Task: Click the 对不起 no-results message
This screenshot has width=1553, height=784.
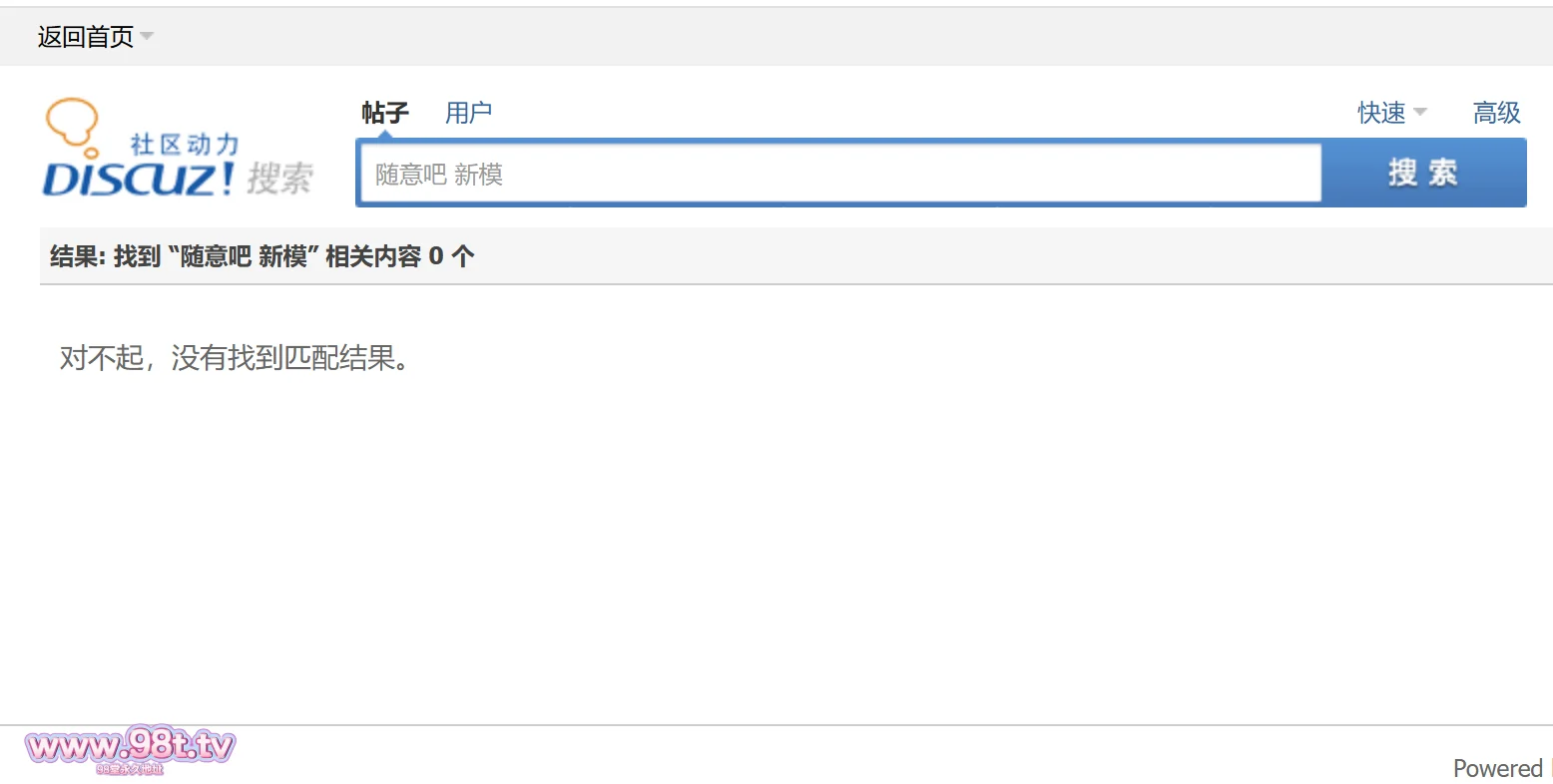Action: point(236,358)
